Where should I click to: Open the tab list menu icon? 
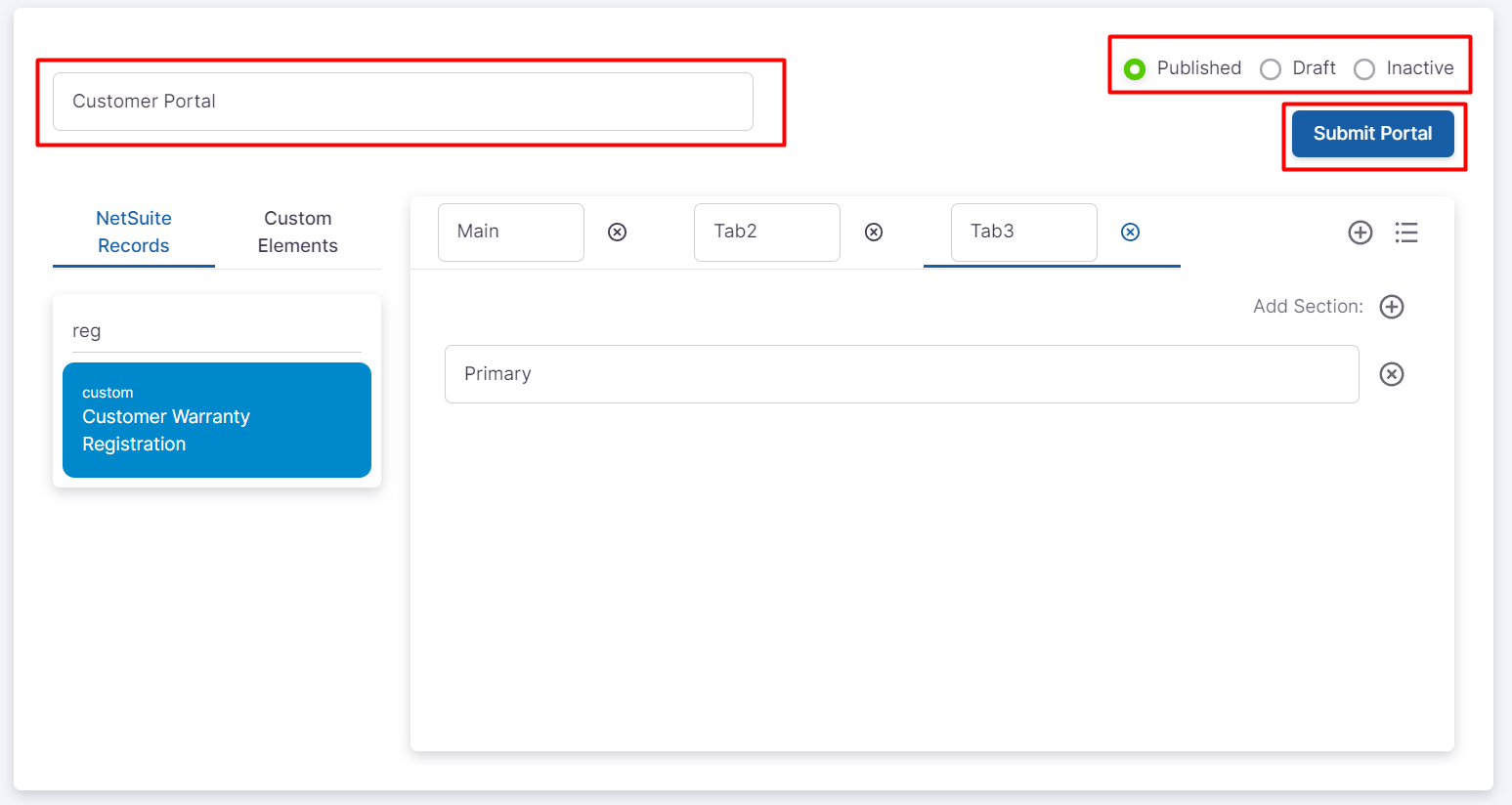click(1405, 233)
